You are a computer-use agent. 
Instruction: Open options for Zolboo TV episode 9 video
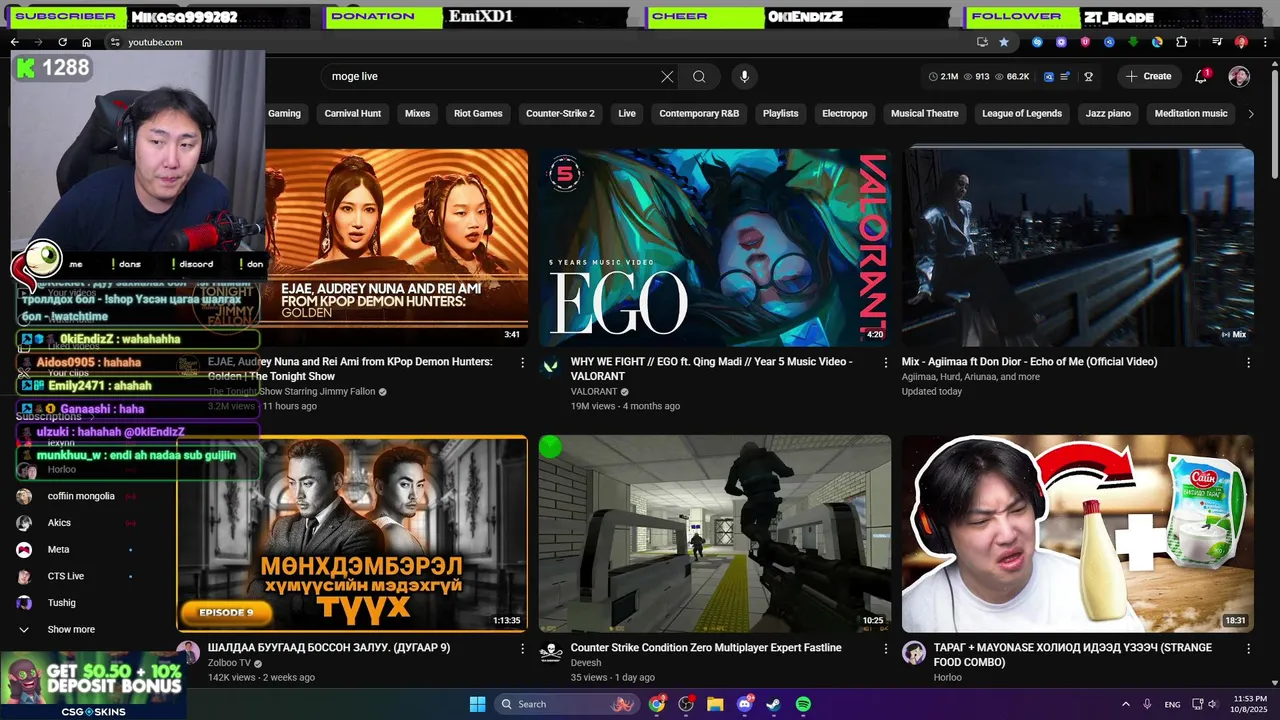coord(522,649)
